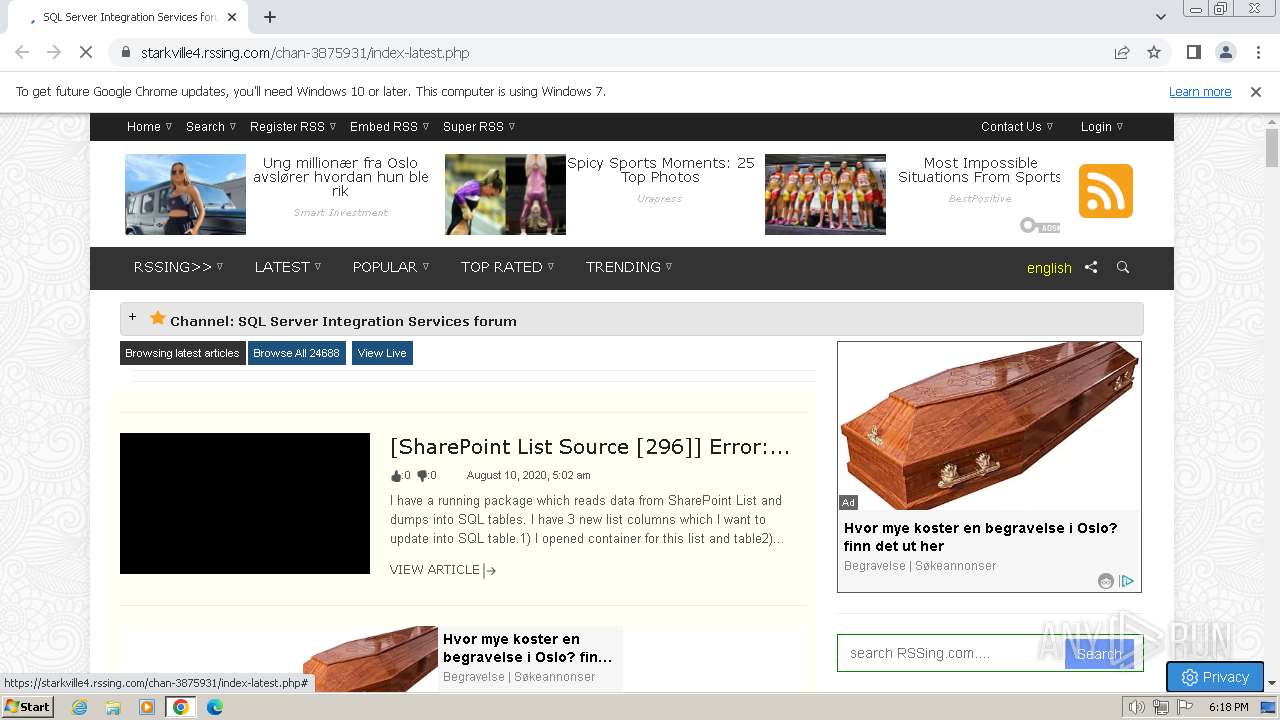Expand the Register RSS menu
1280x720 pixels.
[293, 127]
